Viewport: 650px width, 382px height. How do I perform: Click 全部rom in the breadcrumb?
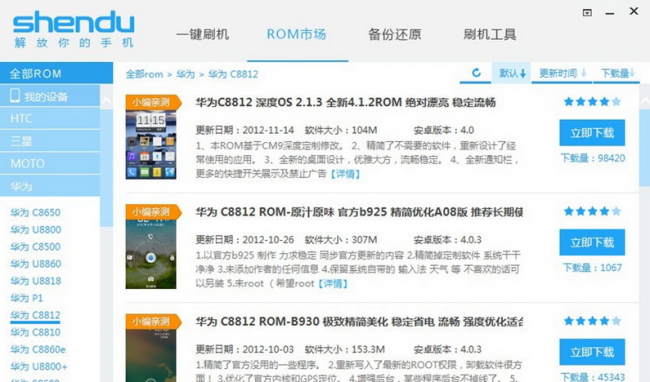tap(144, 74)
